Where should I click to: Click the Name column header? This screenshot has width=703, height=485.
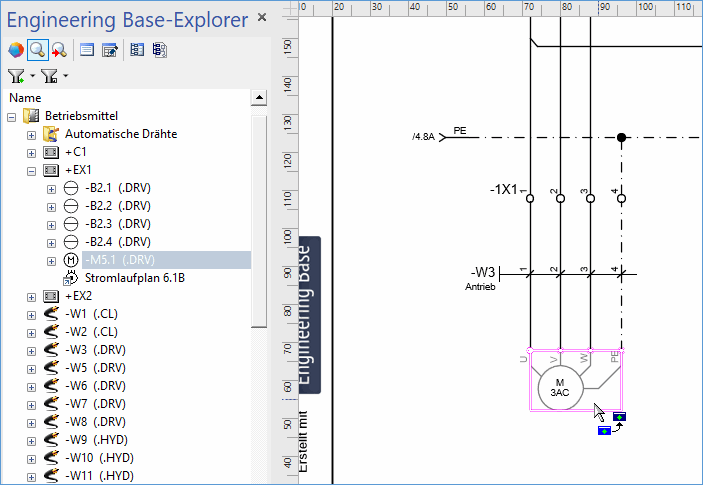26,97
